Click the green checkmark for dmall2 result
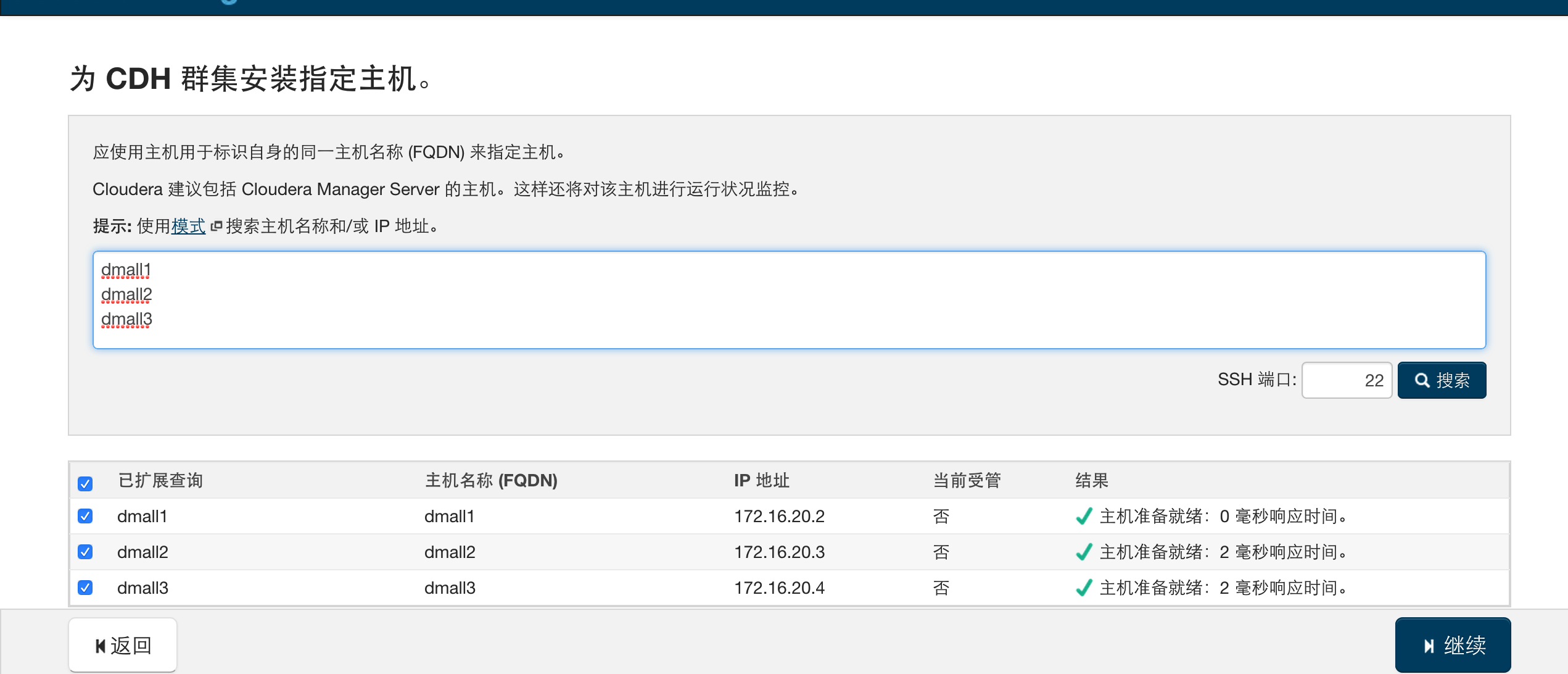 tap(1084, 552)
